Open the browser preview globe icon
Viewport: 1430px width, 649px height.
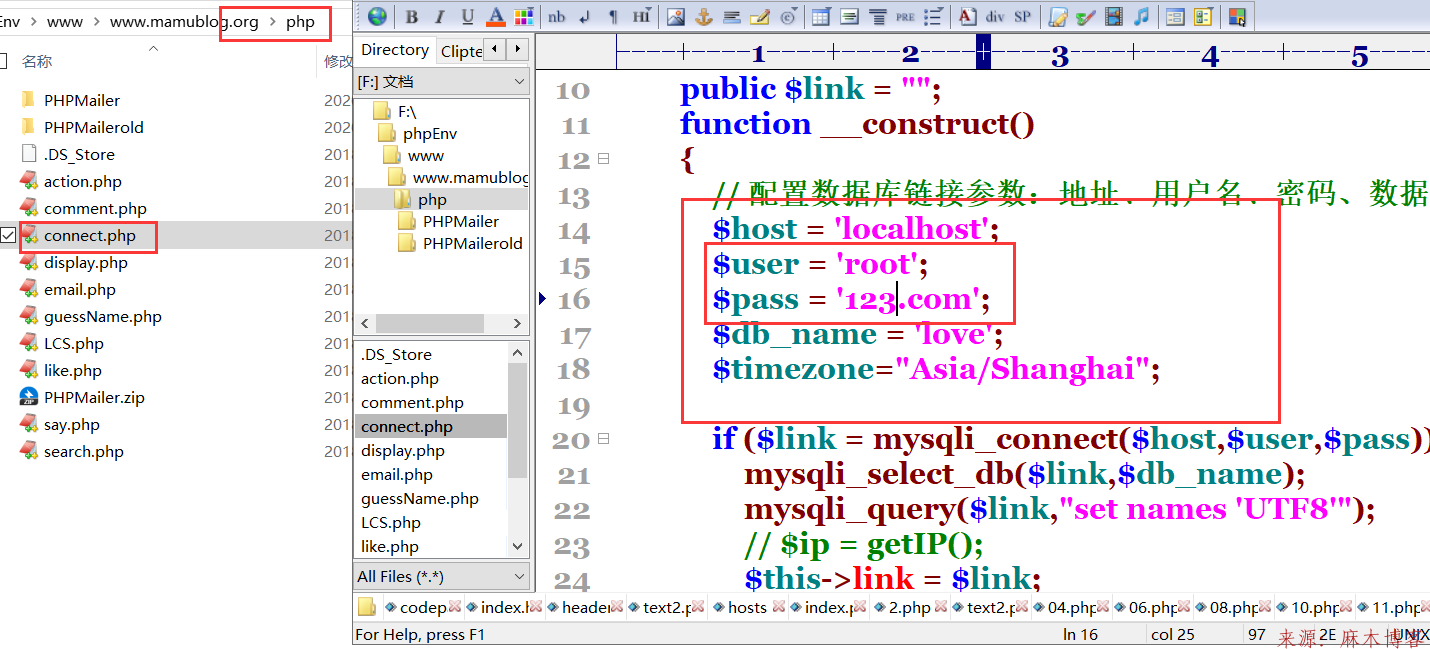(x=377, y=16)
